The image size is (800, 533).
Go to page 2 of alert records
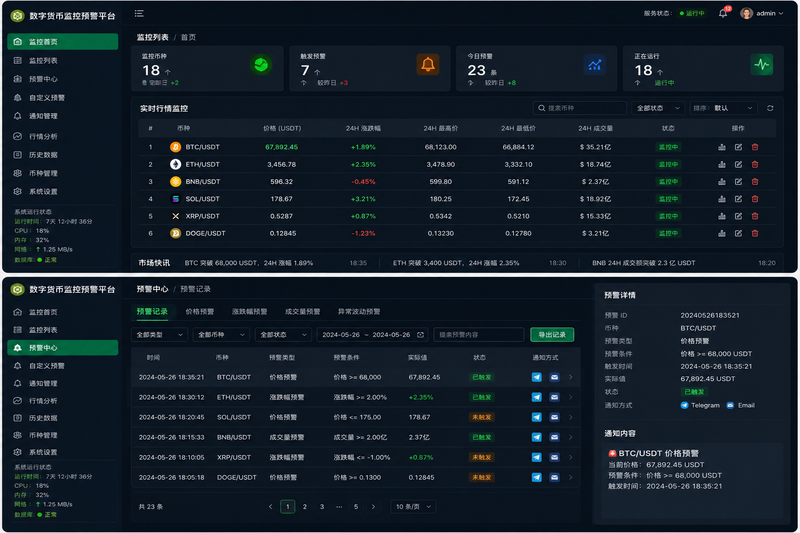click(305, 506)
